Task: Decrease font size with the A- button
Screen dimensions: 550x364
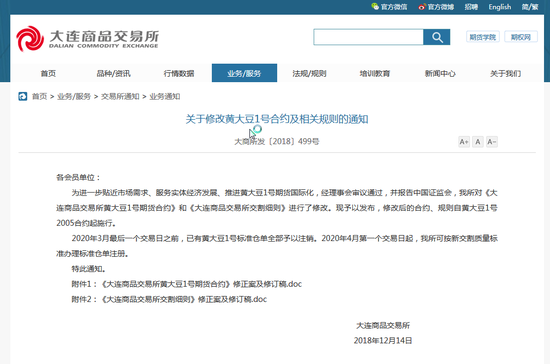Action: tap(492, 142)
